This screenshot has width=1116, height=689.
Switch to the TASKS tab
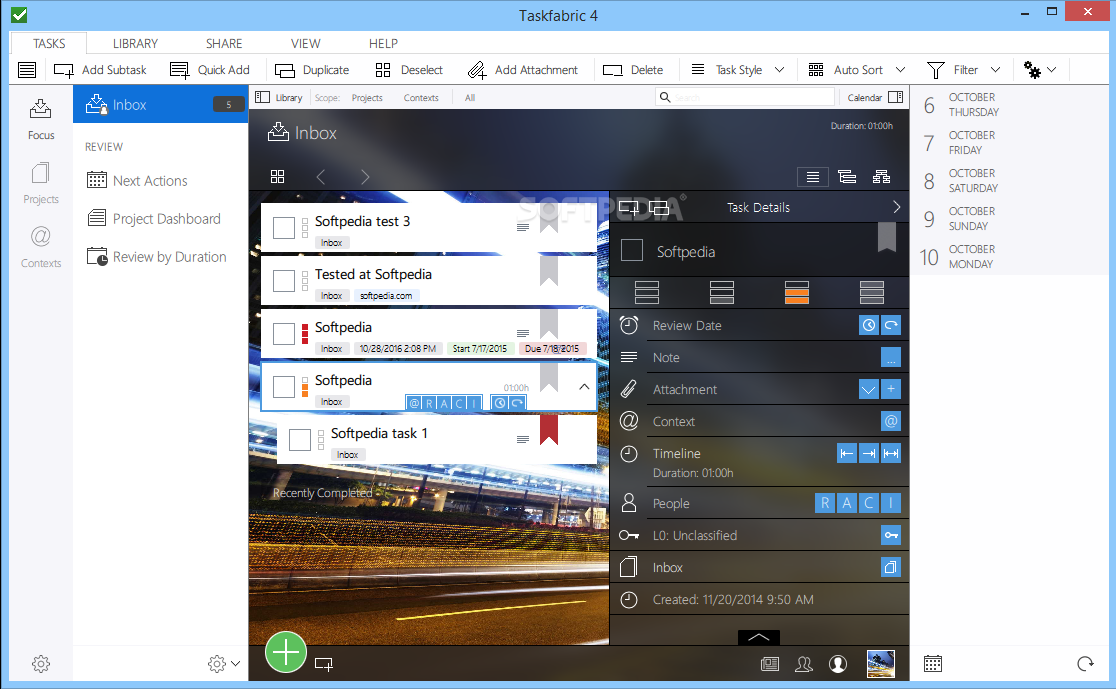tap(49, 43)
